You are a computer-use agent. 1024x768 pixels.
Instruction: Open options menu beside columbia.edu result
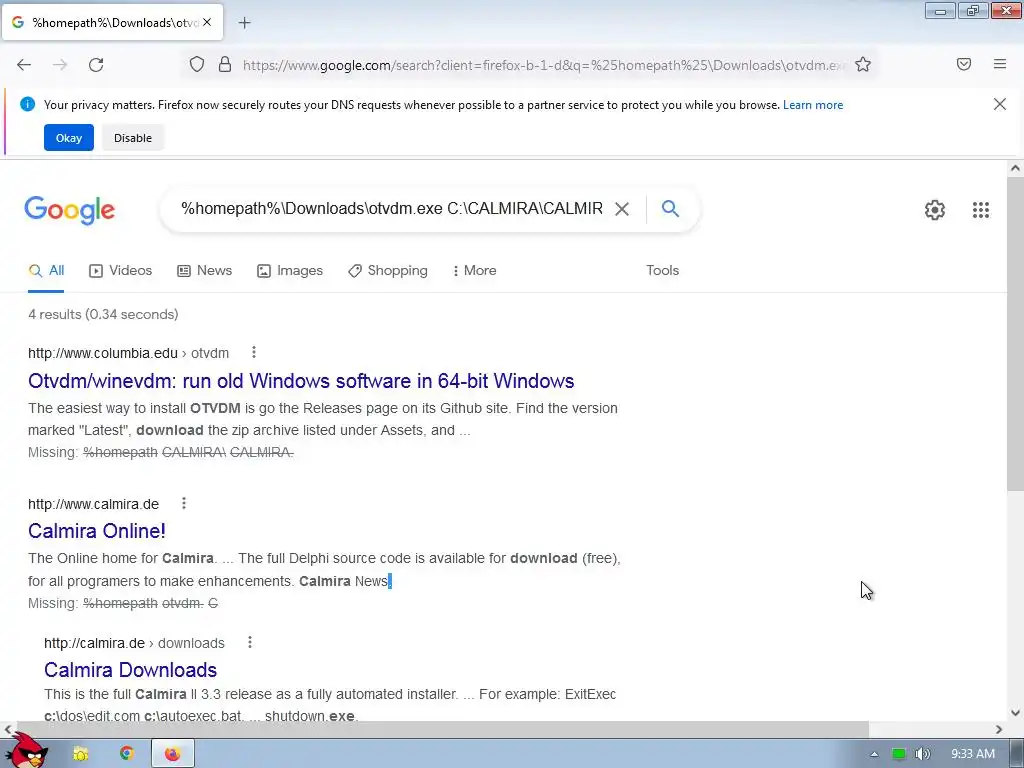[253, 353]
